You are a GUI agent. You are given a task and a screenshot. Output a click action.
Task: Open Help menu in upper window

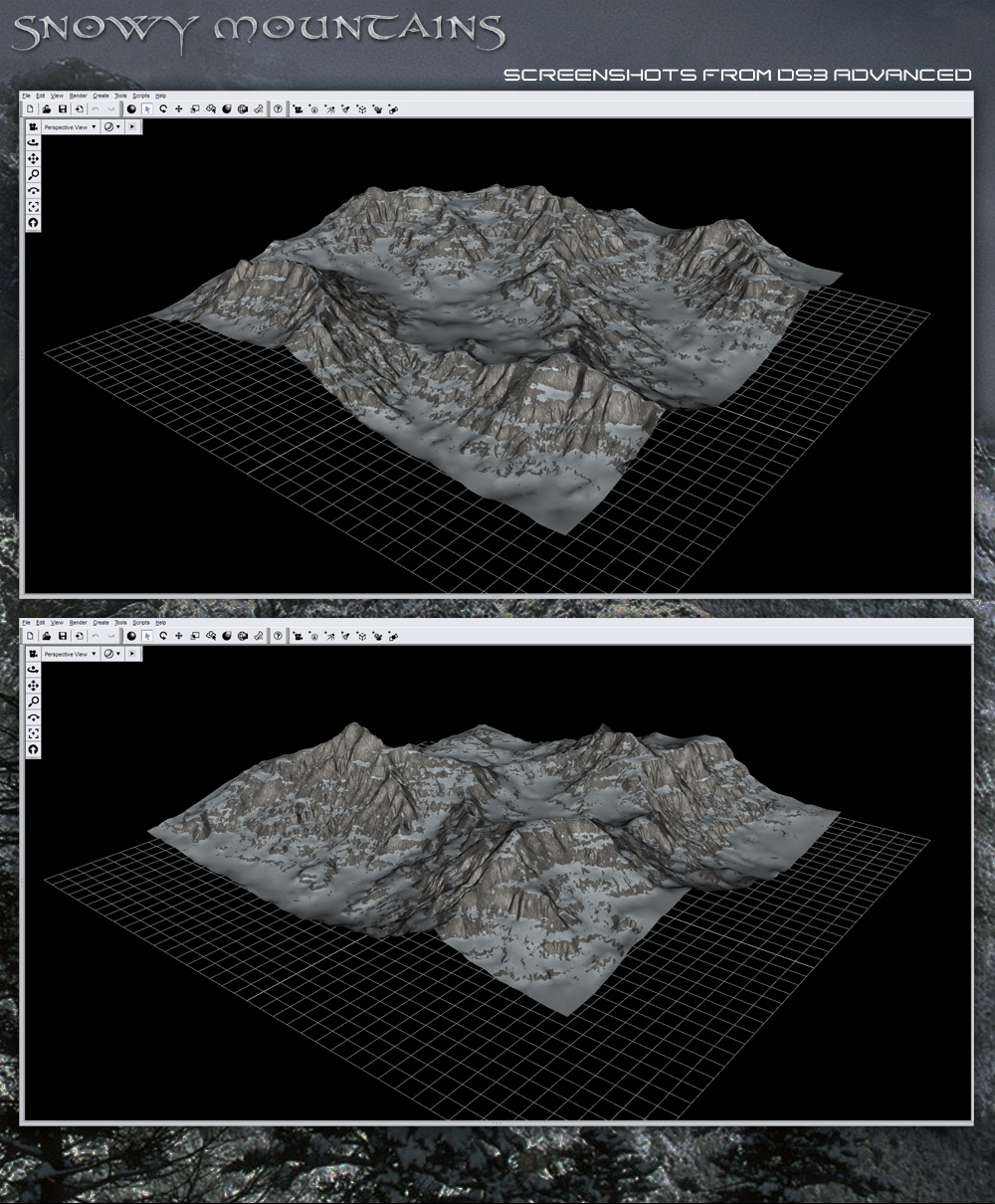tap(161, 96)
